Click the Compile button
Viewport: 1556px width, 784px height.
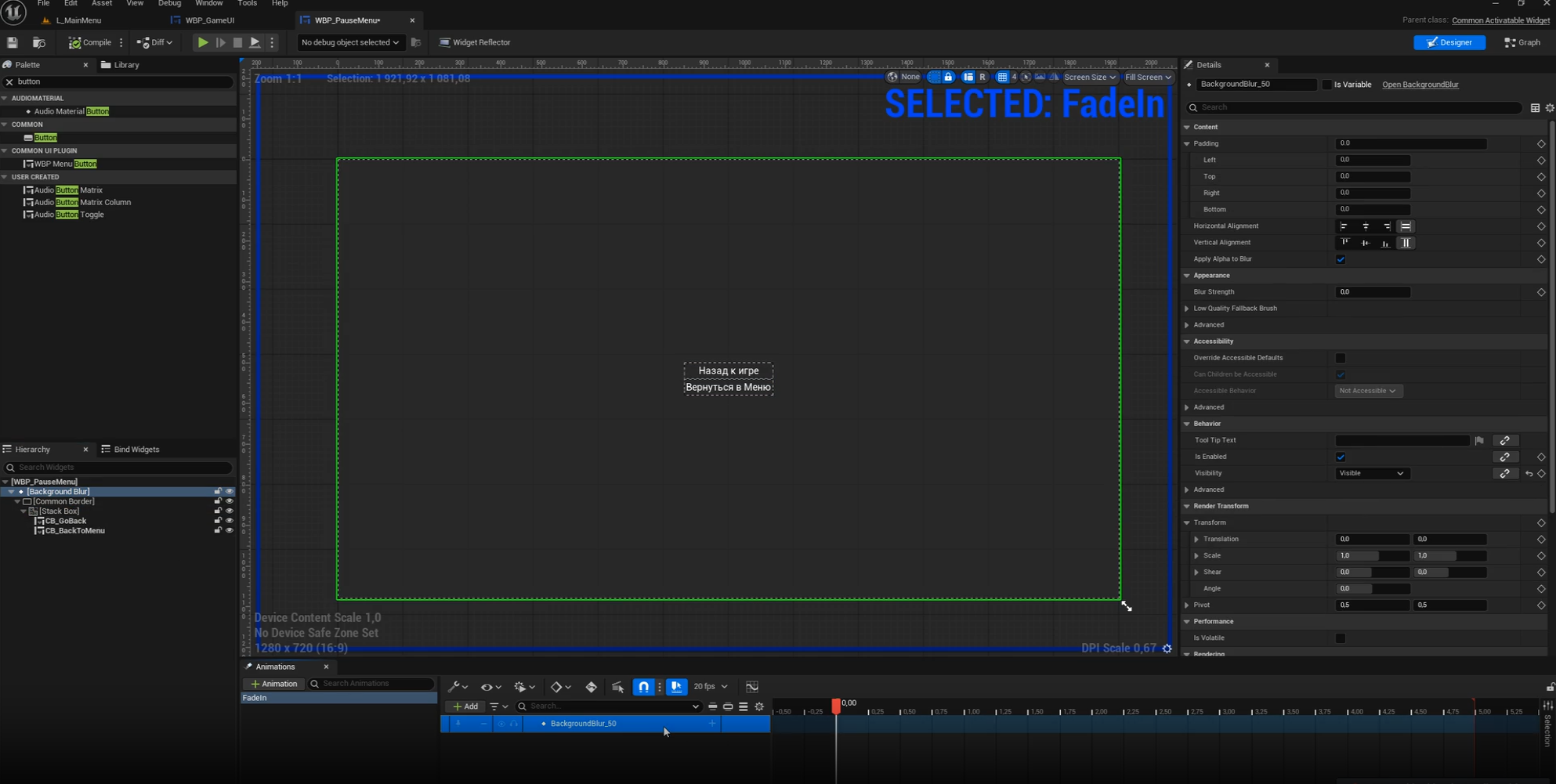[x=89, y=42]
